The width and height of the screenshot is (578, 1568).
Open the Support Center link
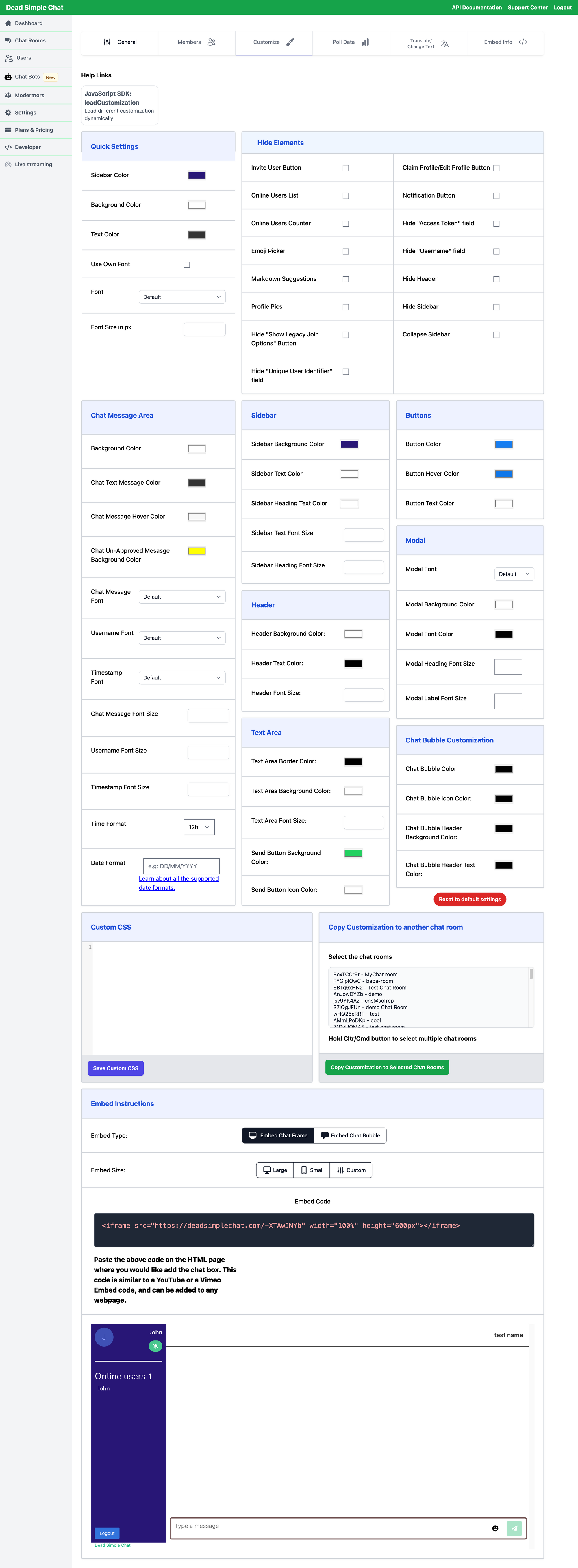click(x=527, y=8)
